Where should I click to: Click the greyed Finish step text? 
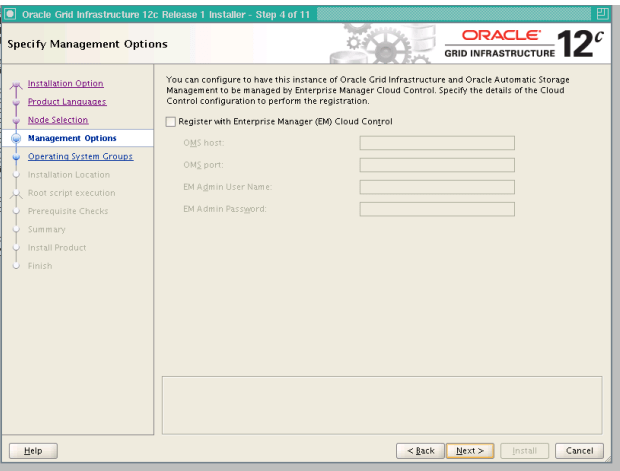coord(40,265)
